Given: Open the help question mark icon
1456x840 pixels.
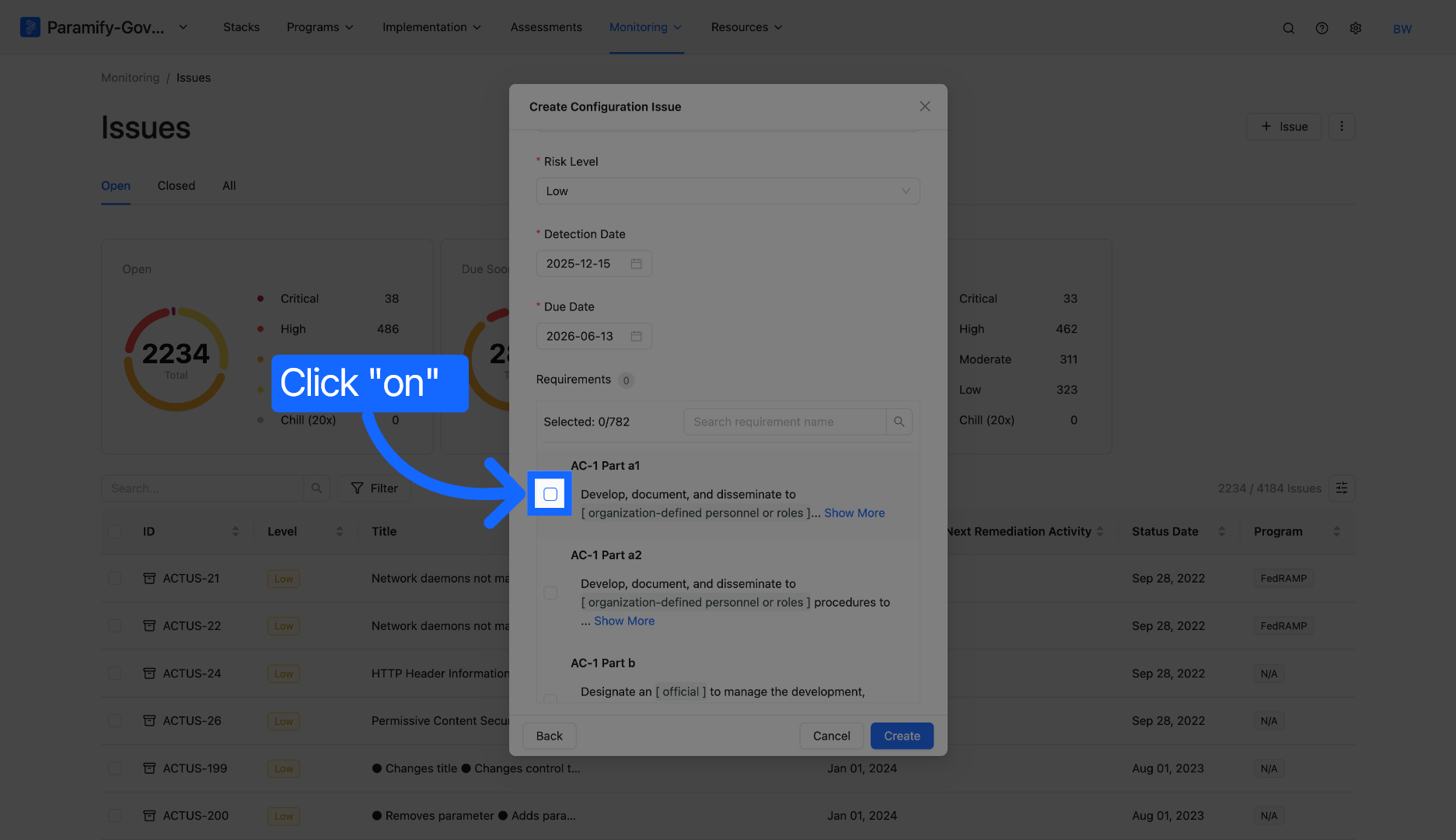Looking at the screenshot, I should coord(1322,28).
